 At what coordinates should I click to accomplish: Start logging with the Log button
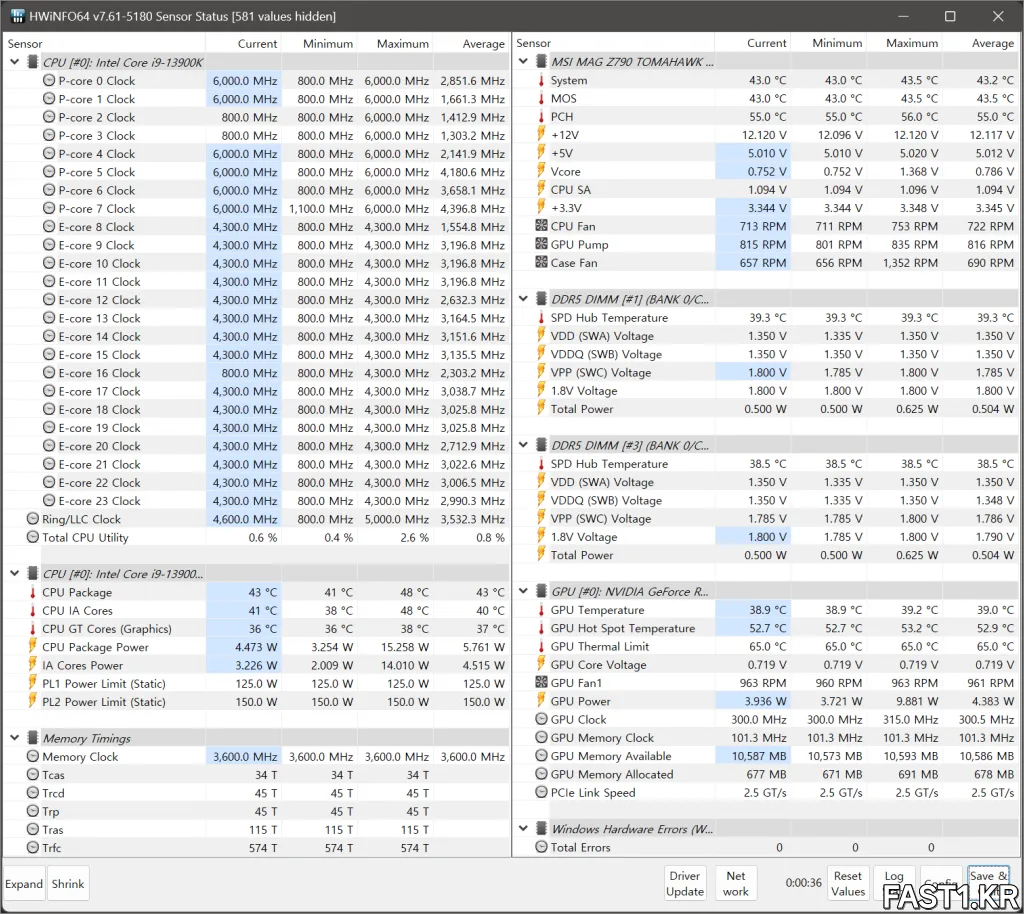894,884
